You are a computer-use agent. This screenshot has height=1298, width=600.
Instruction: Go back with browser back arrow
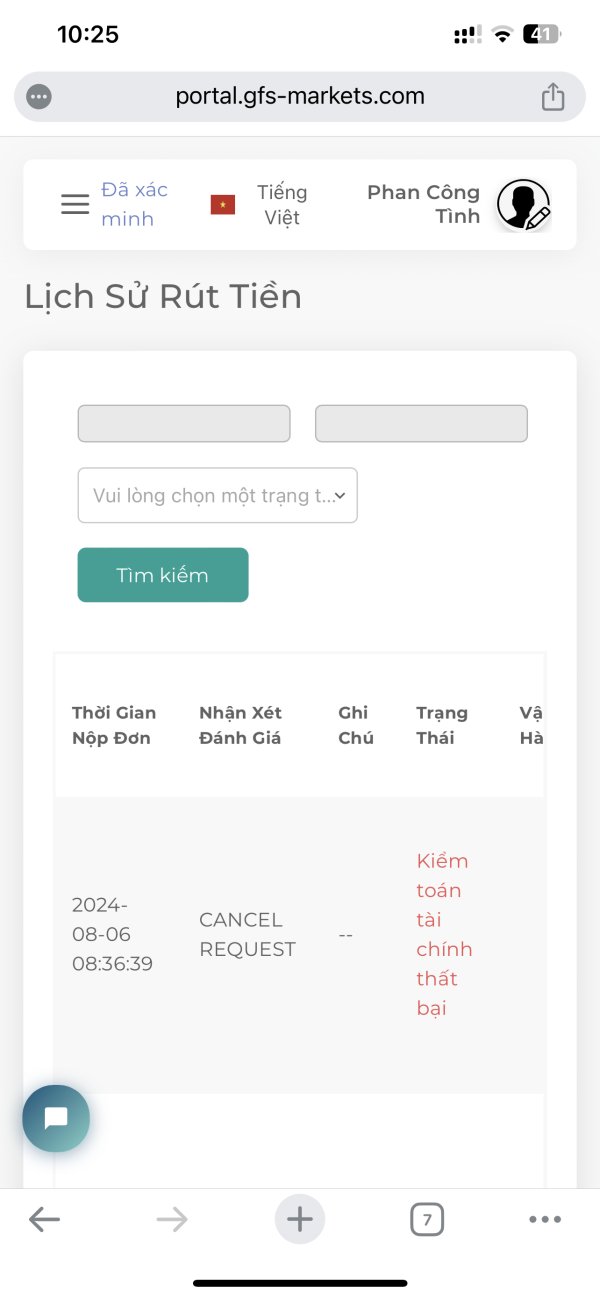(x=44, y=1219)
